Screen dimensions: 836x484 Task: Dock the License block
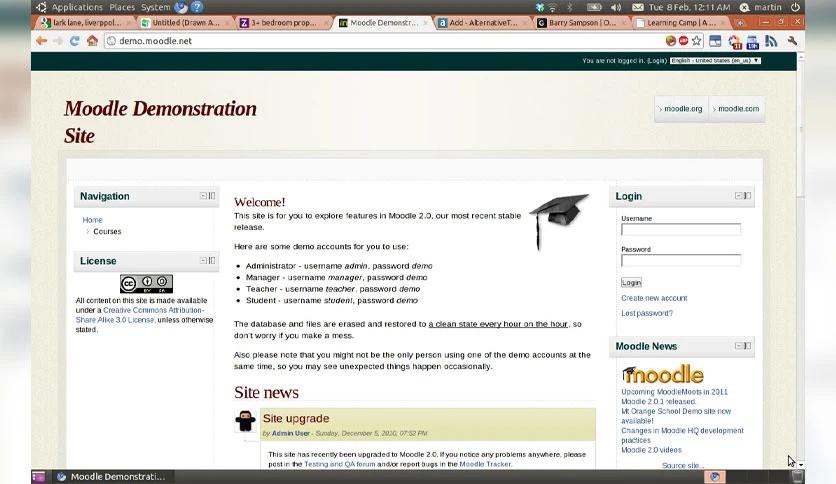212,260
